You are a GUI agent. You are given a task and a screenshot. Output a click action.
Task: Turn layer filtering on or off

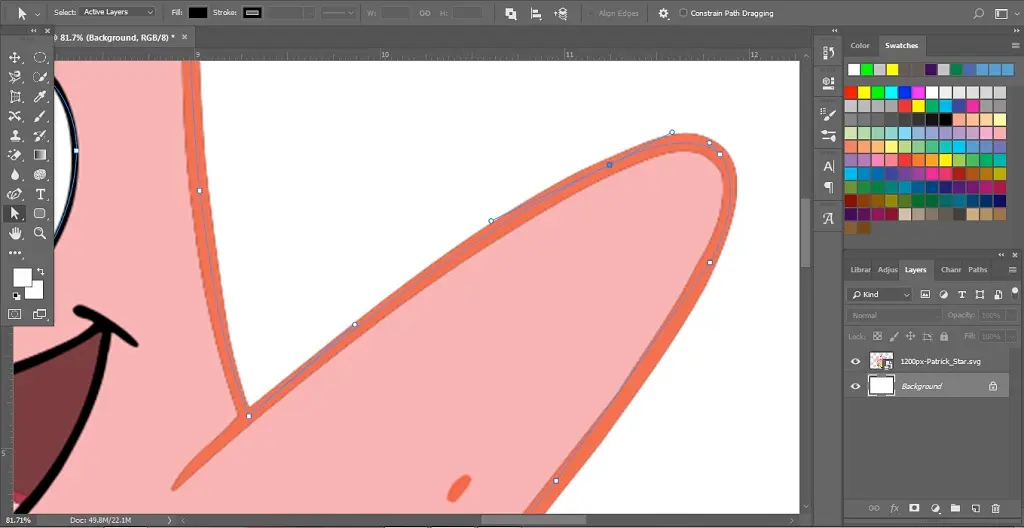[x=1015, y=292]
